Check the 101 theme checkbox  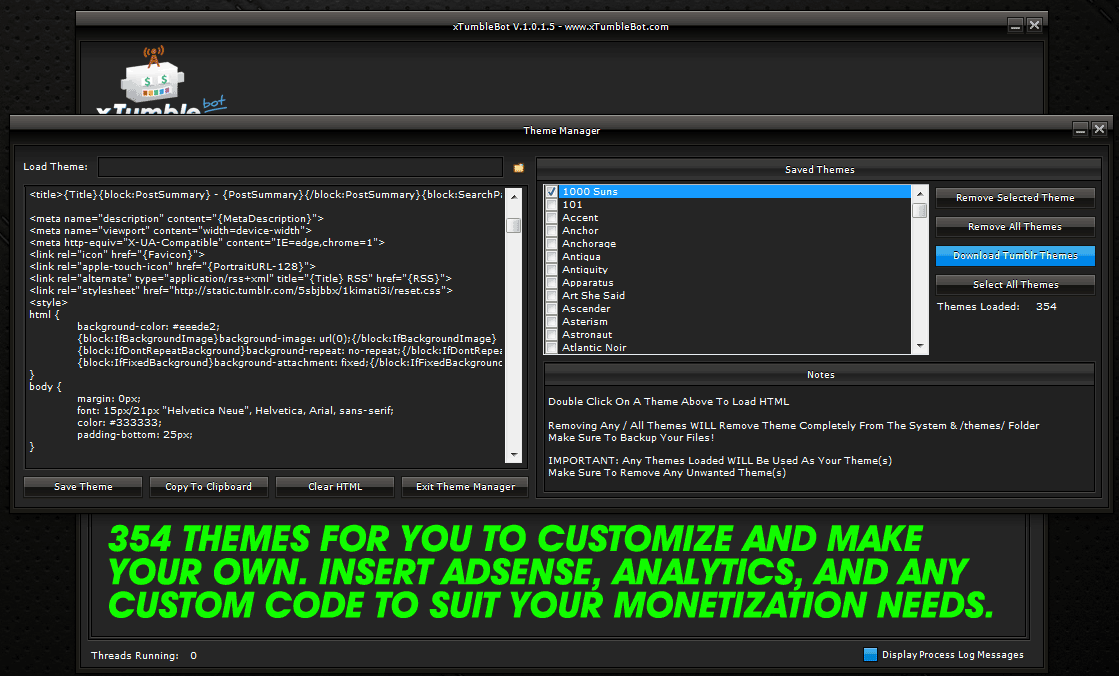551,205
